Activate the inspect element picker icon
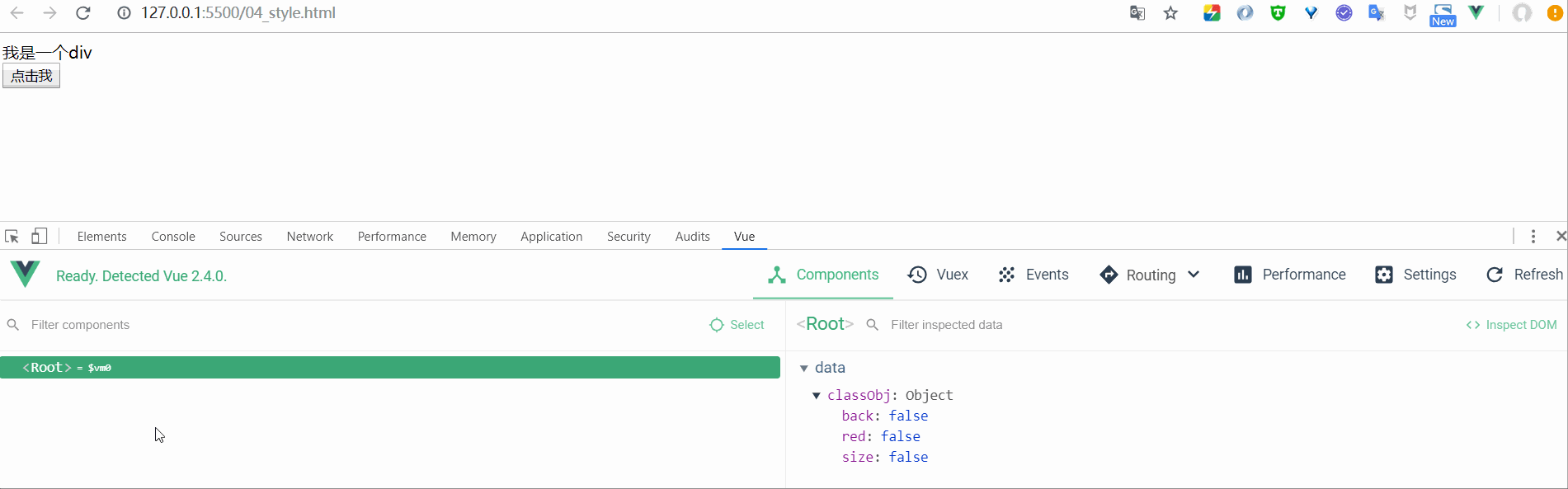The width and height of the screenshot is (1568, 489). (x=12, y=237)
